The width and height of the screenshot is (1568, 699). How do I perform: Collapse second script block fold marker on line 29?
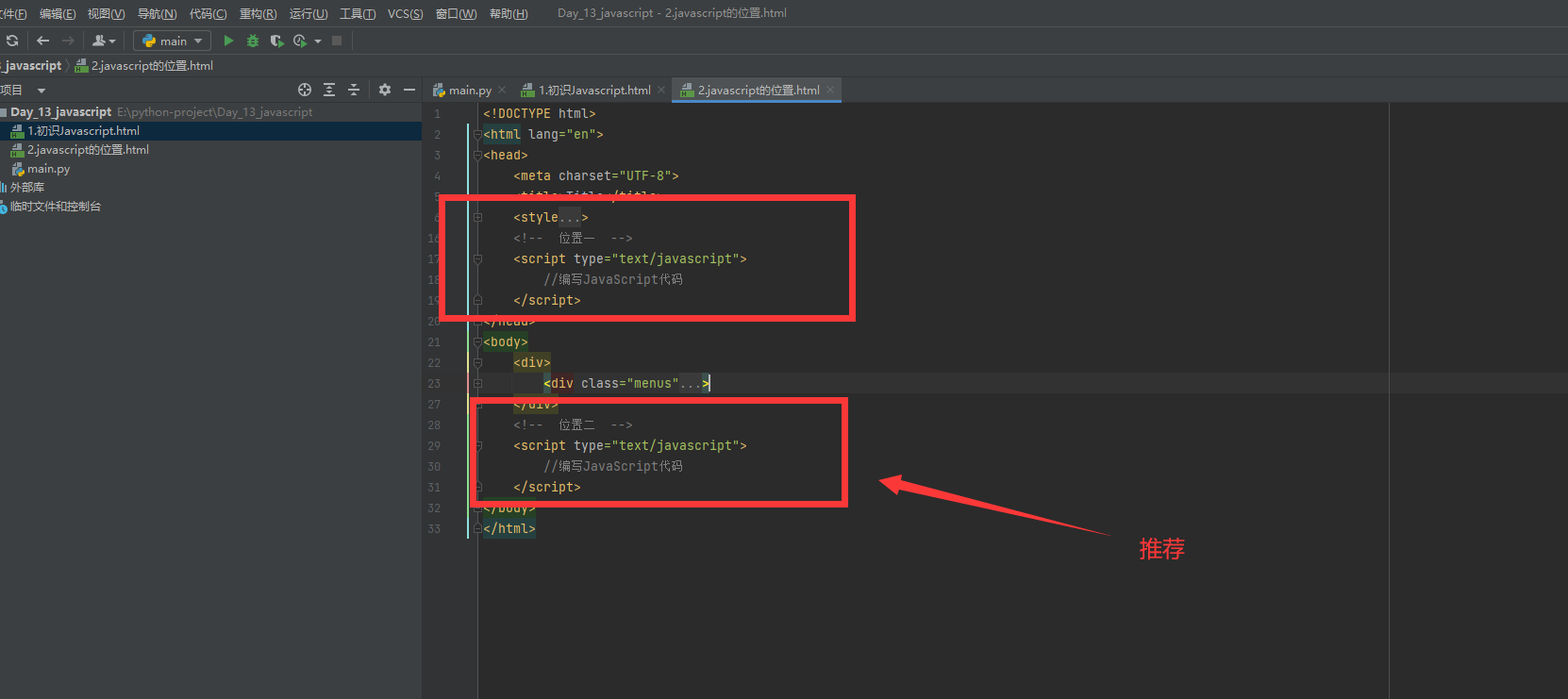(477, 446)
